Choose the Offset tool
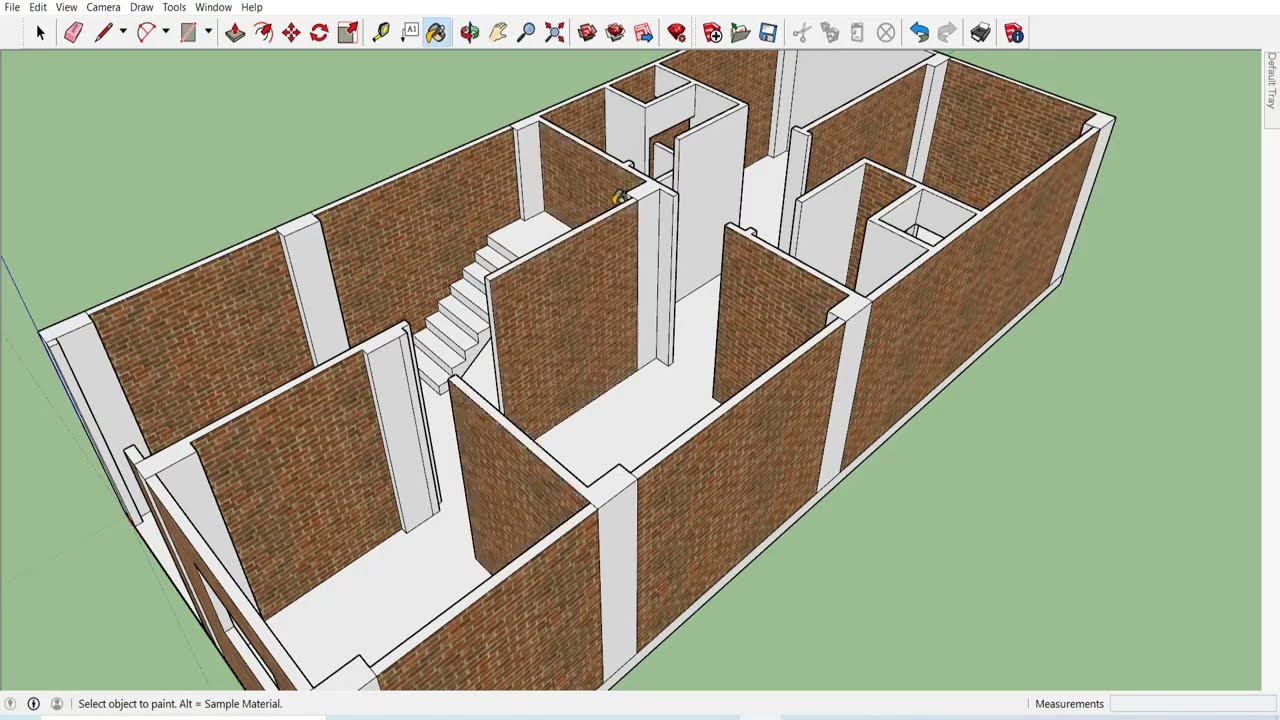 (x=263, y=33)
